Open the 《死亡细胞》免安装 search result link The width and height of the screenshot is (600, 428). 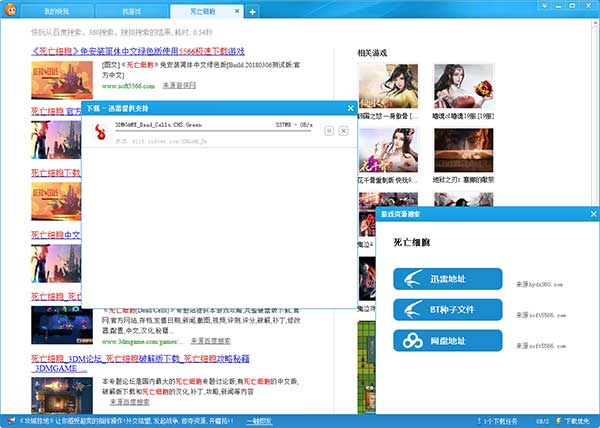coord(138,51)
